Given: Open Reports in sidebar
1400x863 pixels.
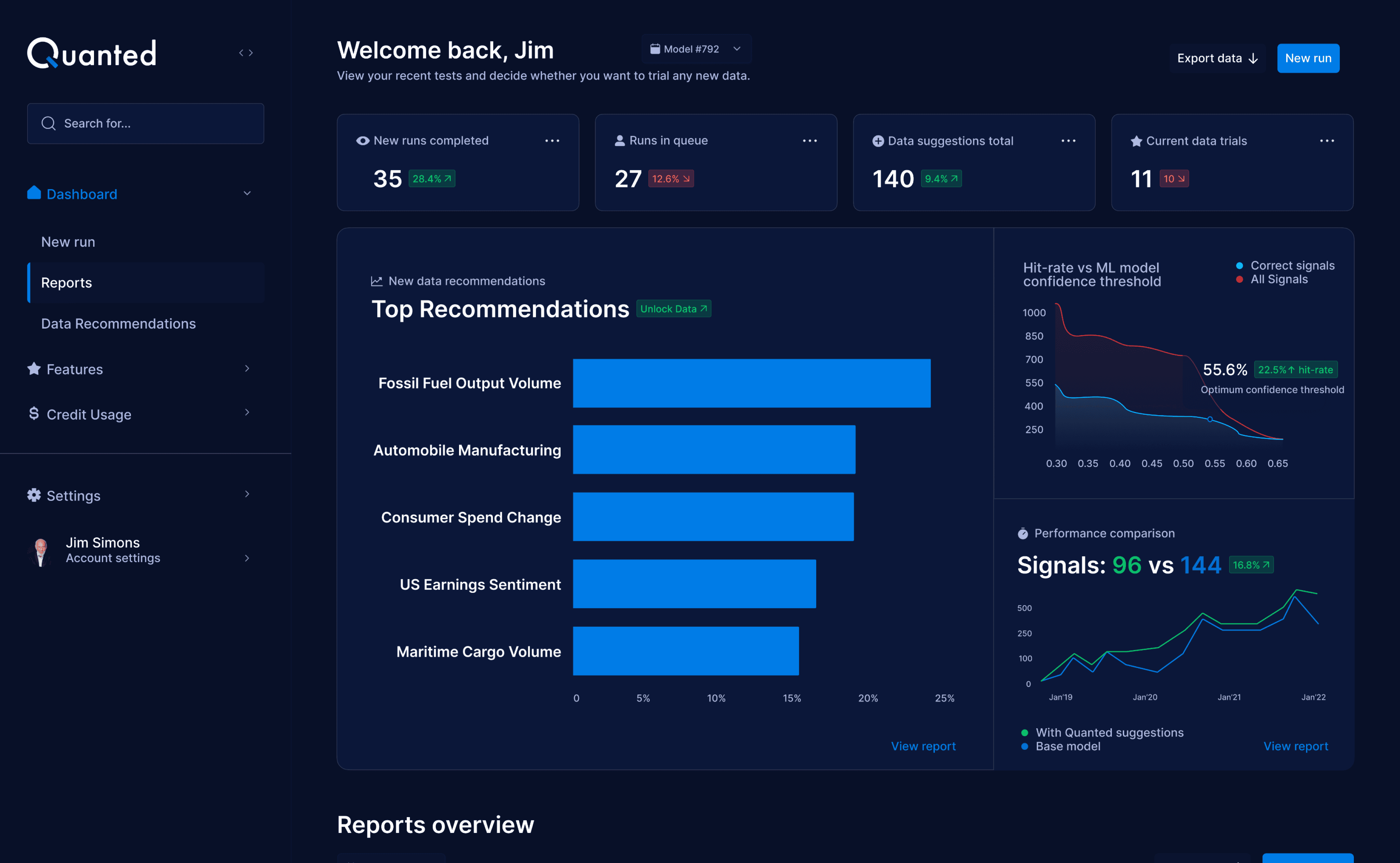Looking at the screenshot, I should (x=146, y=282).
